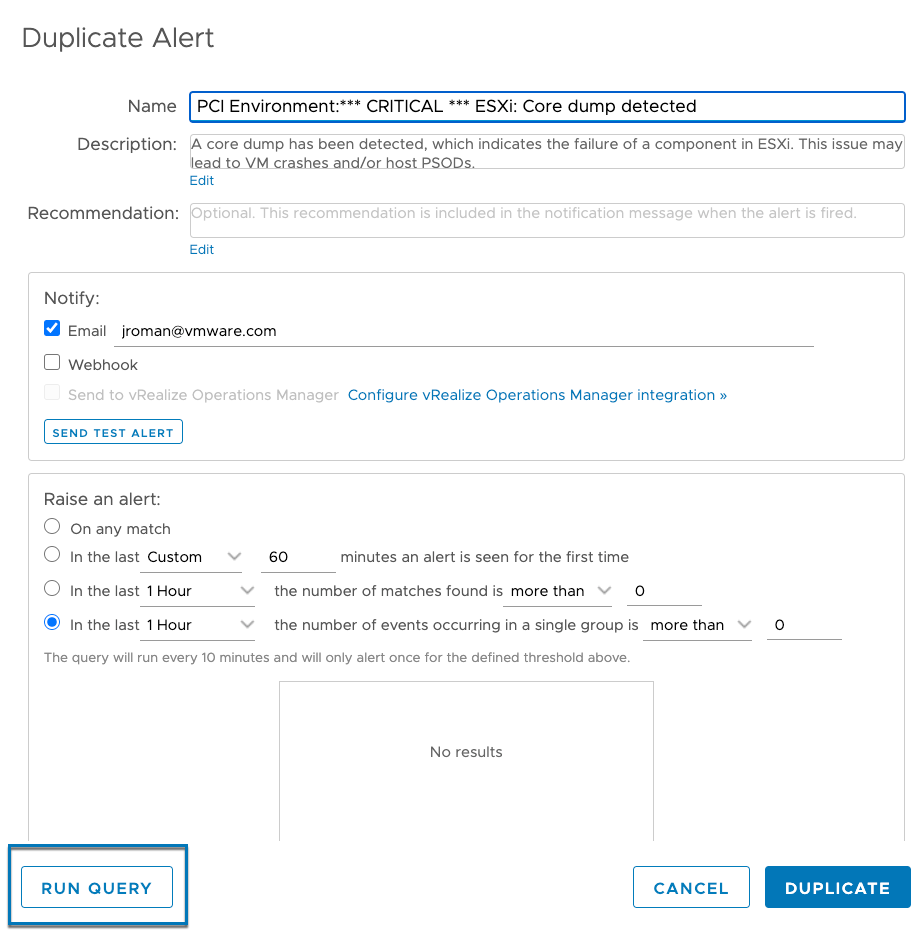Click the email address input field

(x=463, y=331)
